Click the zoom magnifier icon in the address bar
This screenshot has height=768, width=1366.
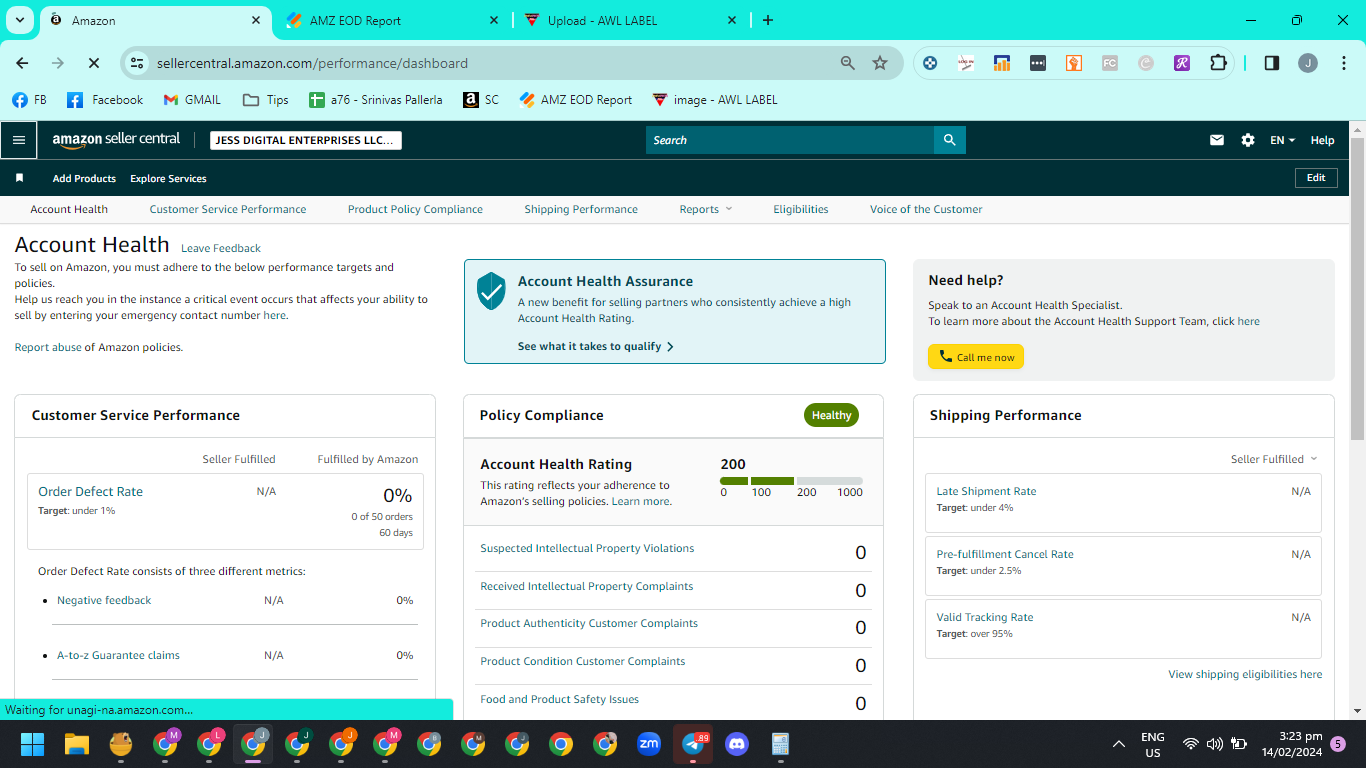tap(848, 63)
